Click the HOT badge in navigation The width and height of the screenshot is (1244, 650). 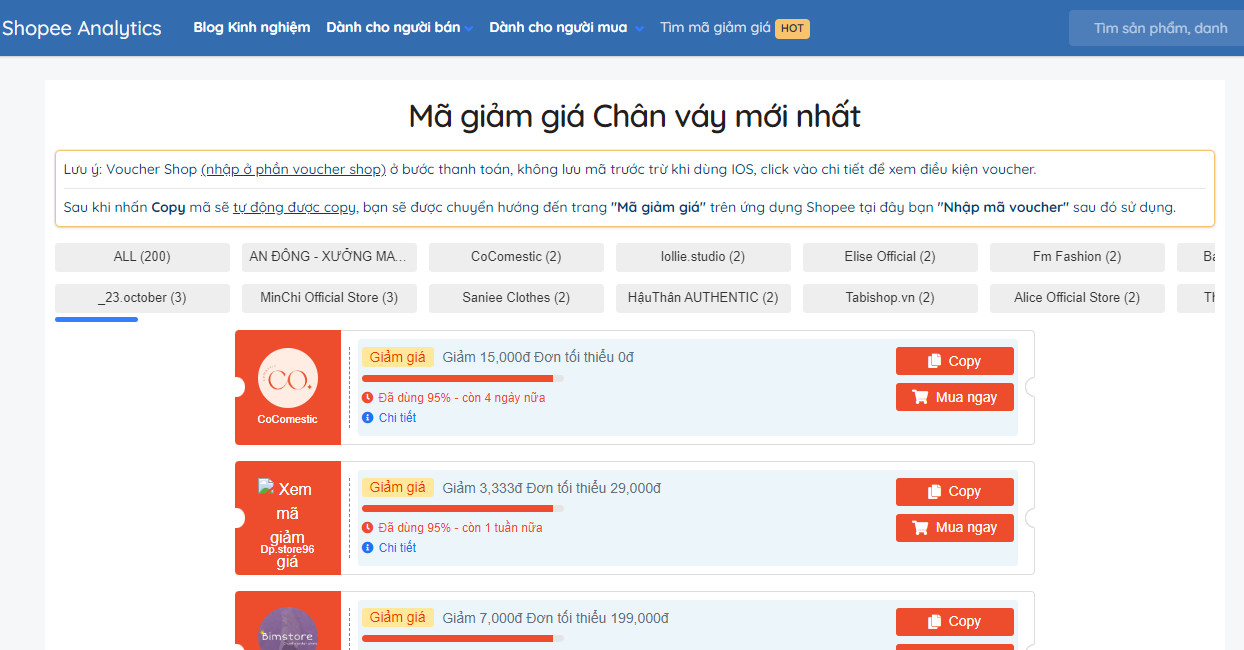(792, 28)
